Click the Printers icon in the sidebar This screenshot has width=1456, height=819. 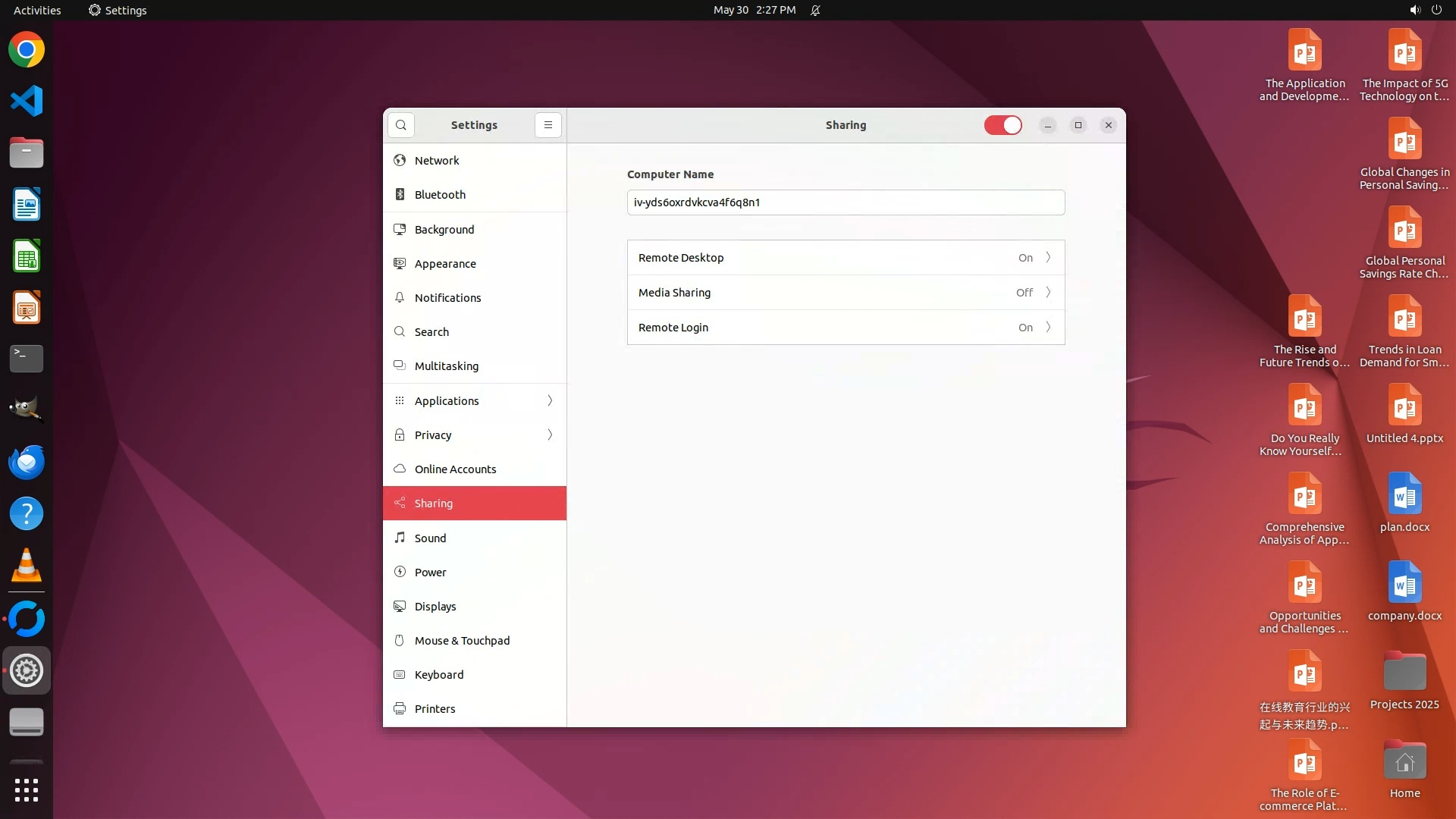click(400, 709)
